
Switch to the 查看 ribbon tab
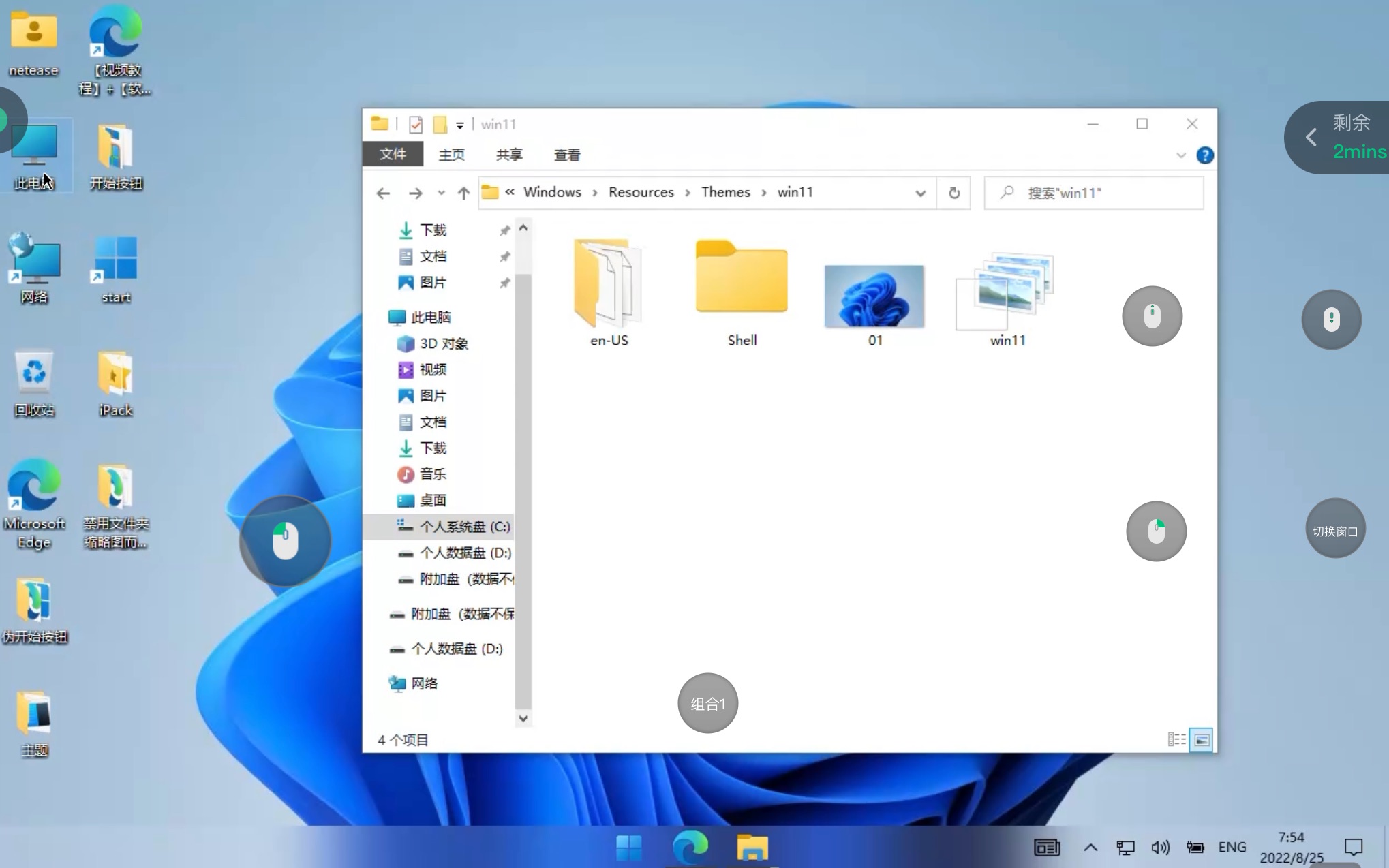(566, 155)
